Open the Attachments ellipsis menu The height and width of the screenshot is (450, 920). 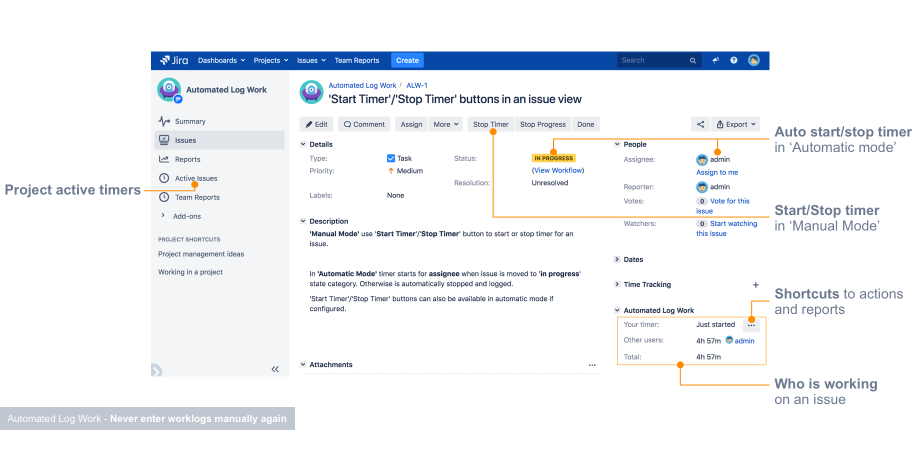coord(592,365)
